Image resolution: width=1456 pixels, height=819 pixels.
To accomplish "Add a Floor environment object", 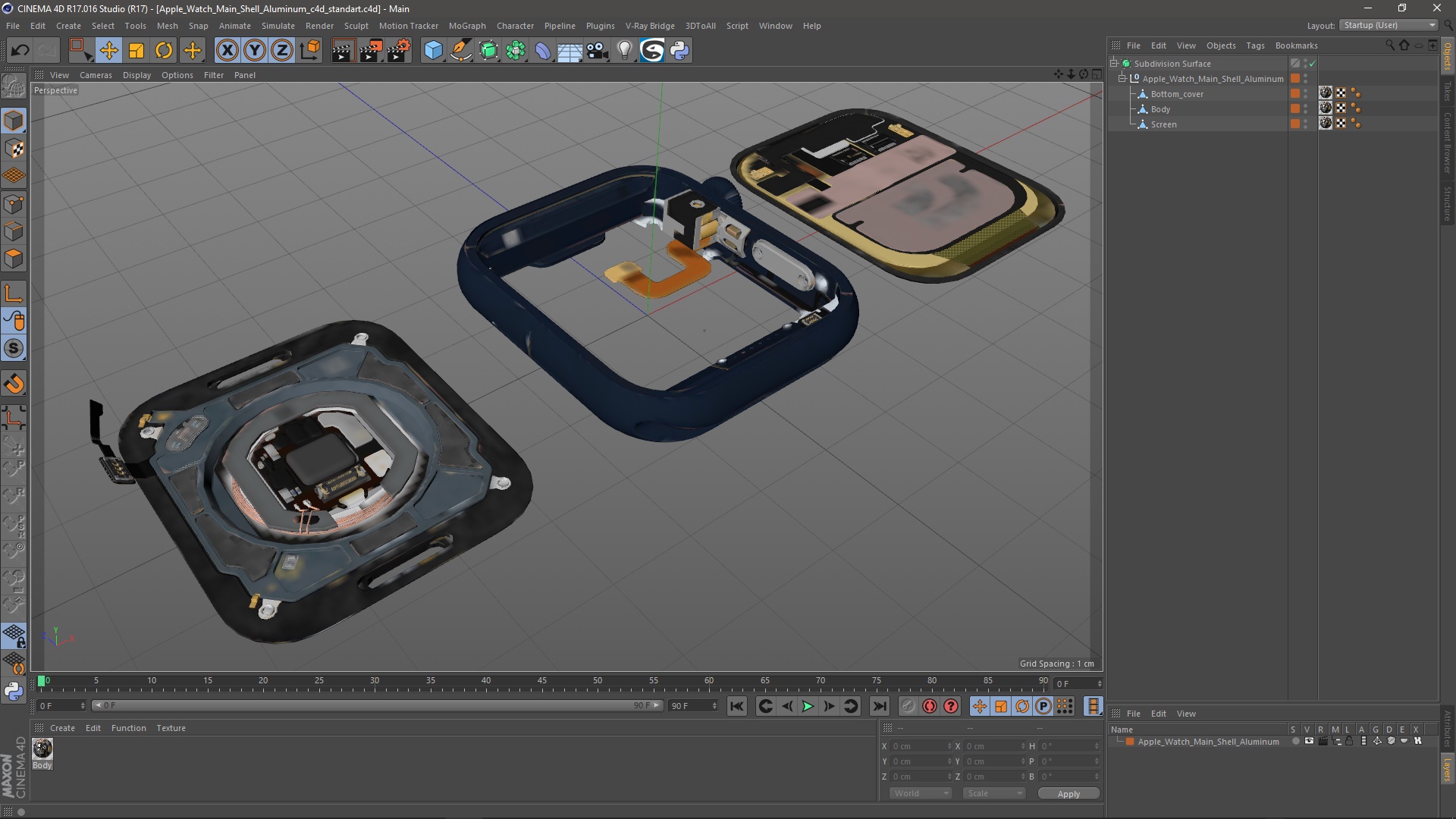I will [570, 51].
